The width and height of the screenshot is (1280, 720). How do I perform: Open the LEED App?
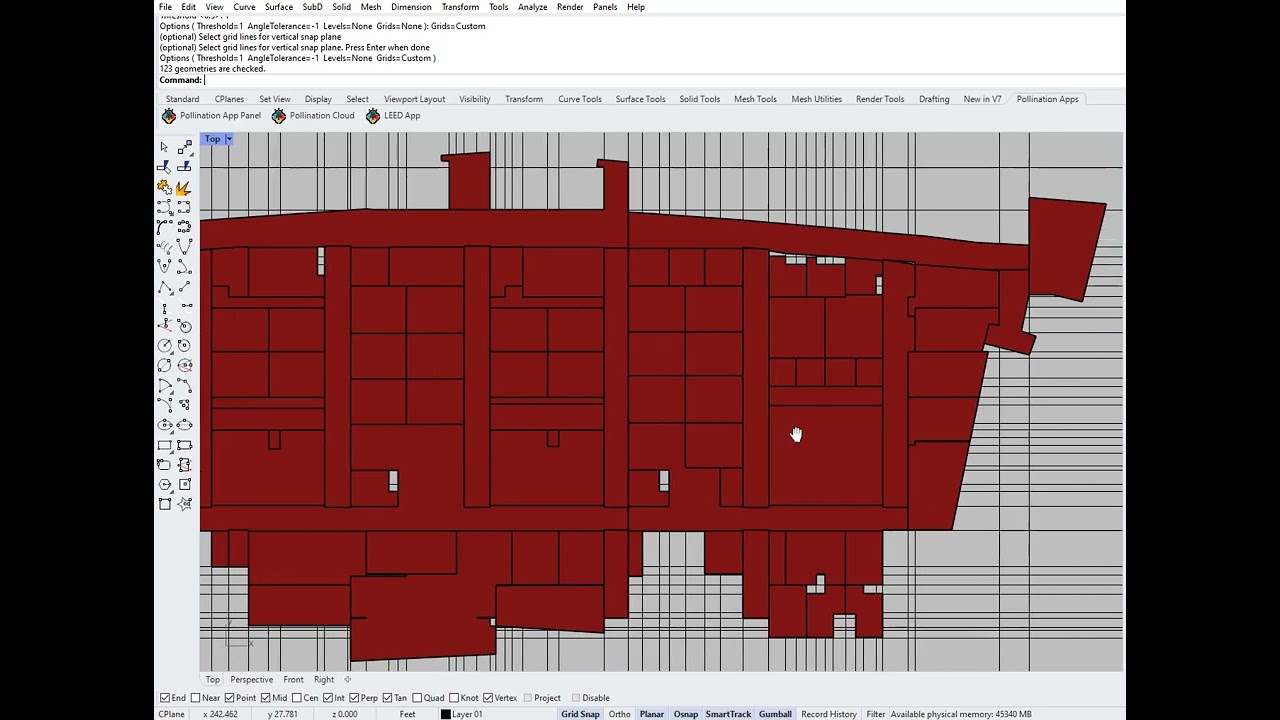pos(393,116)
